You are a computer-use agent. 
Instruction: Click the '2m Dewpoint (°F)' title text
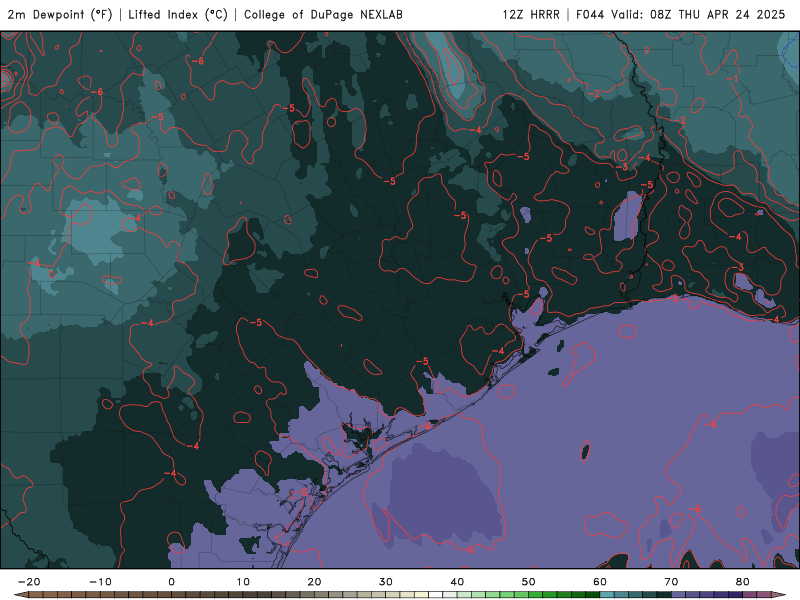(x=60, y=15)
